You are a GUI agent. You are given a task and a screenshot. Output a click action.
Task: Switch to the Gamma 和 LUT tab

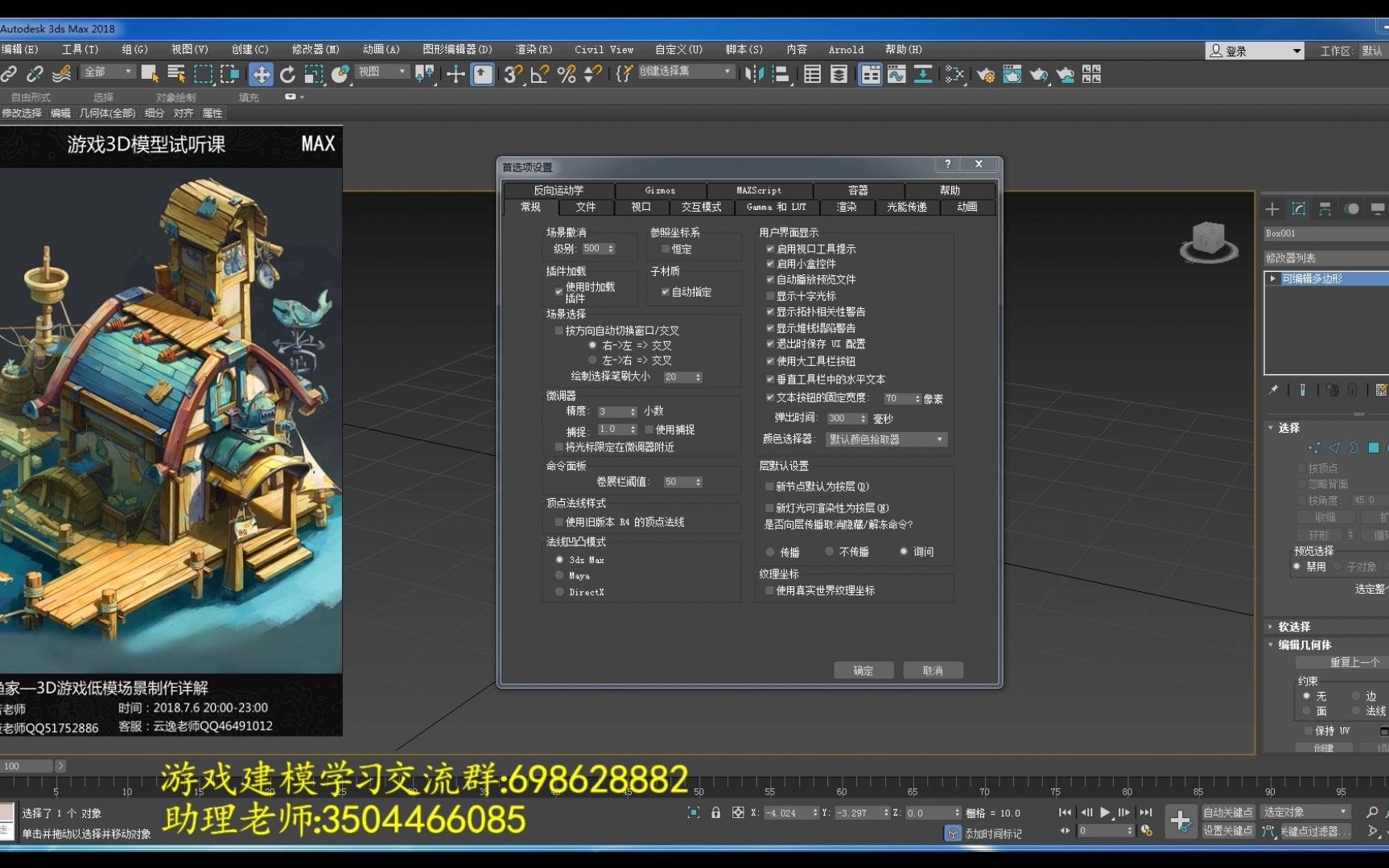pos(776,208)
